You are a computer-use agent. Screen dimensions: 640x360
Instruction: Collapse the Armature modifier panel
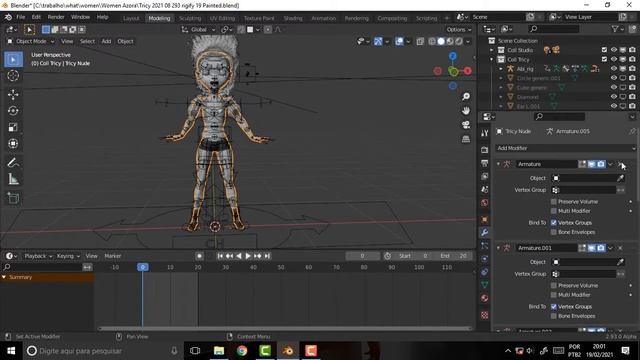point(498,164)
